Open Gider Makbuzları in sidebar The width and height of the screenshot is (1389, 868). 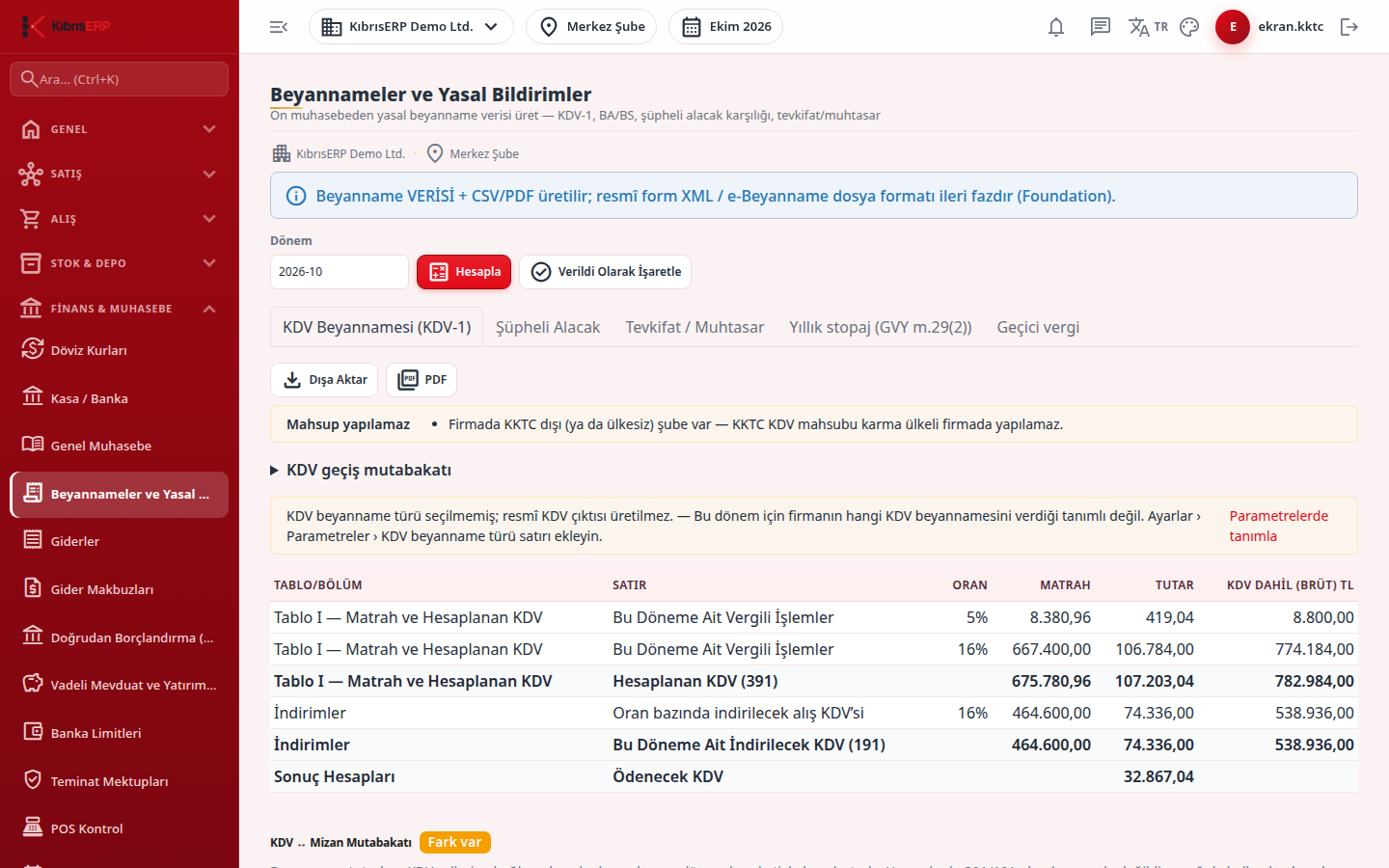coord(120,589)
